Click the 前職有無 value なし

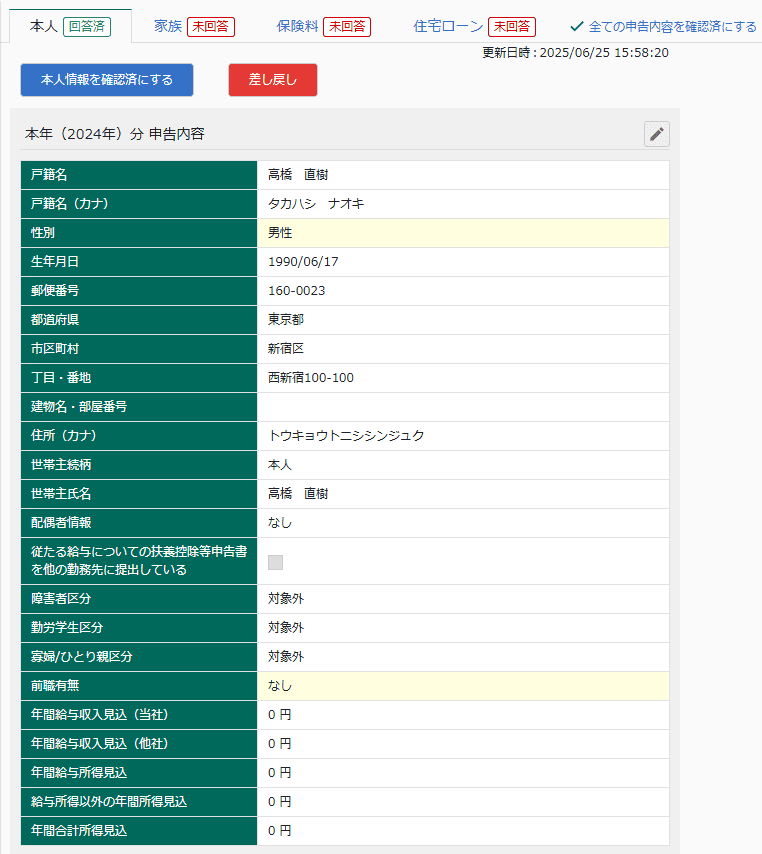click(x=280, y=686)
